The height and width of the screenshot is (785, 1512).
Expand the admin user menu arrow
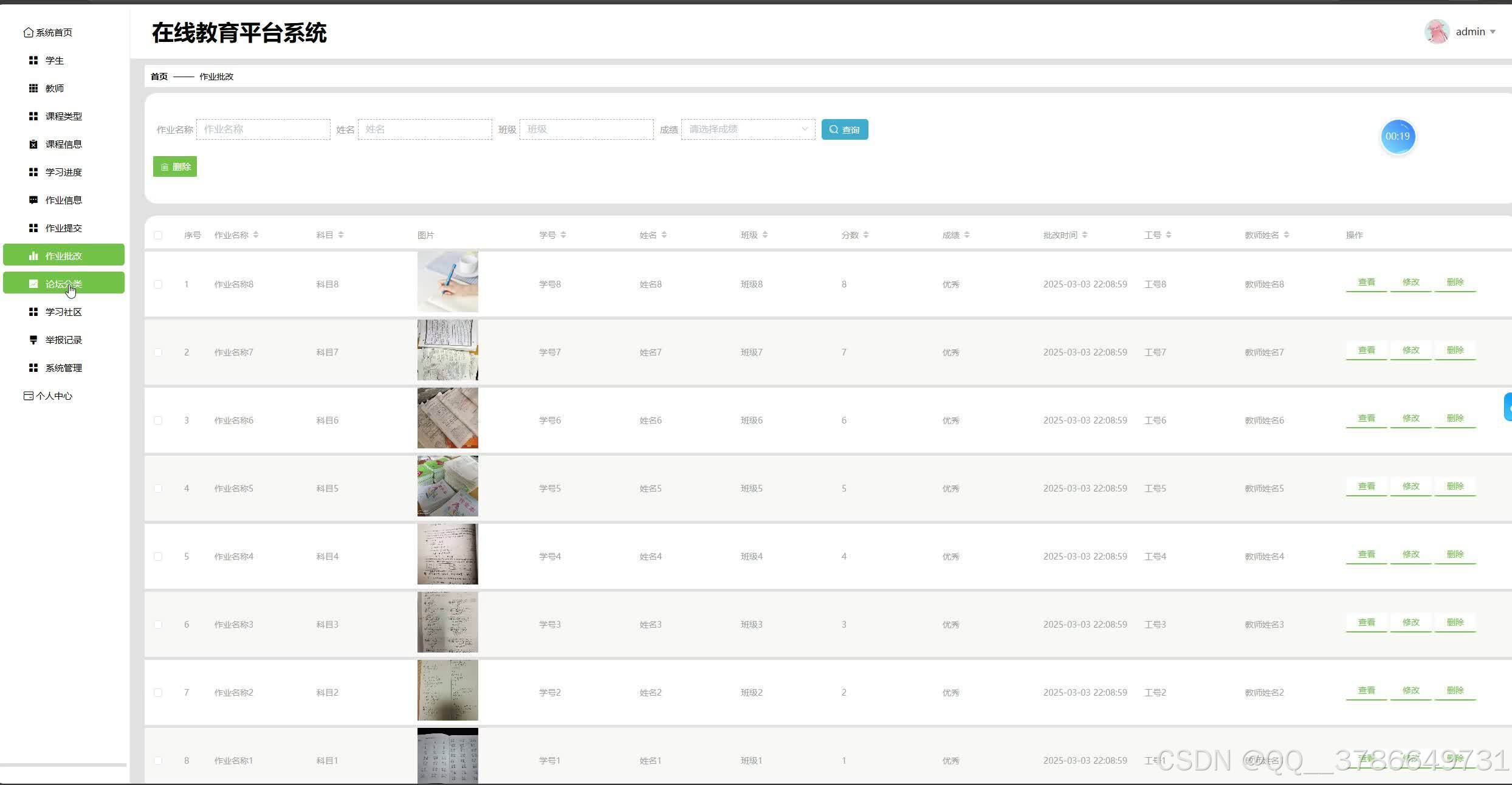click(1493, 32)
